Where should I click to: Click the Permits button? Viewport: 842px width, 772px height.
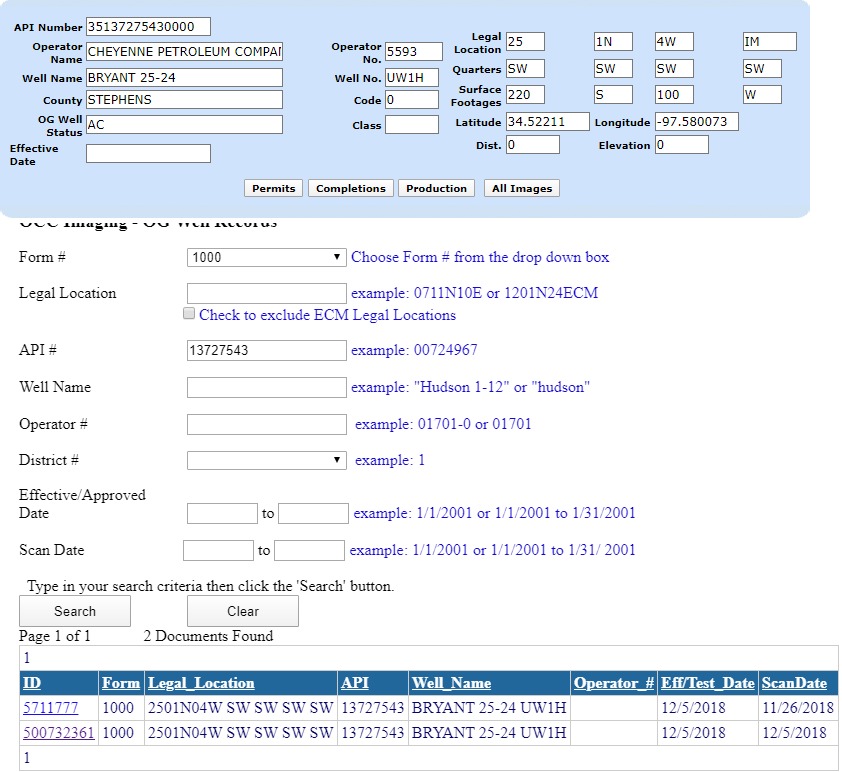click(273, 188)
